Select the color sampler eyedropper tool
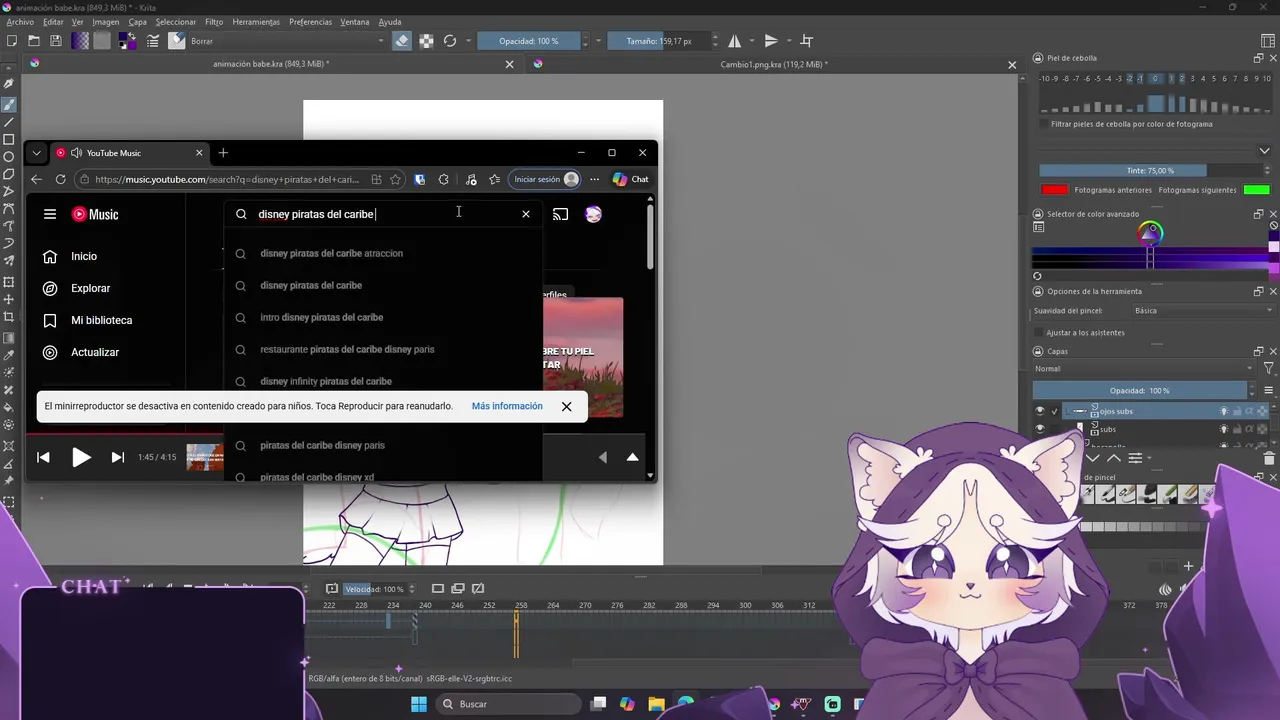 click(9, 354)
